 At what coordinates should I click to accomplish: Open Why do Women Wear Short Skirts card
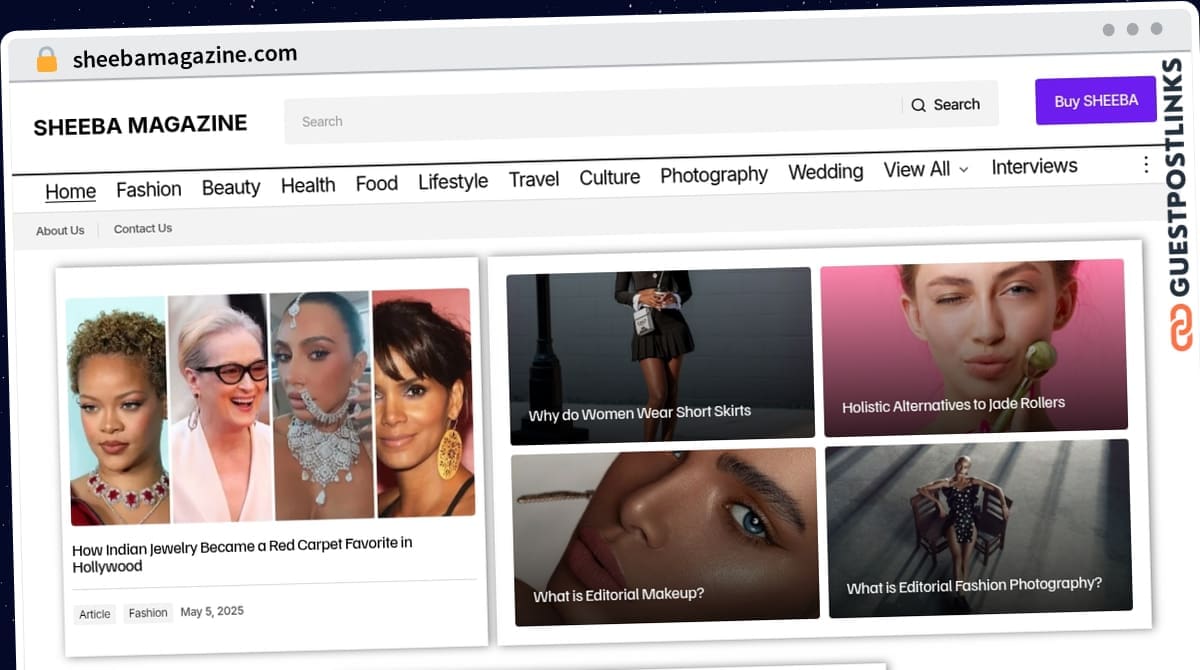click(661, 355)
